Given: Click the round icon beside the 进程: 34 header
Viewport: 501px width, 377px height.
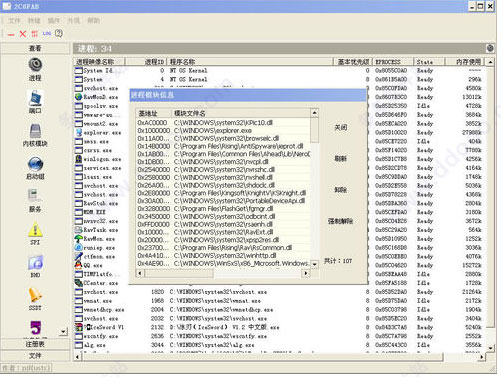Looking at the screenshot, I should pos(490,48).
